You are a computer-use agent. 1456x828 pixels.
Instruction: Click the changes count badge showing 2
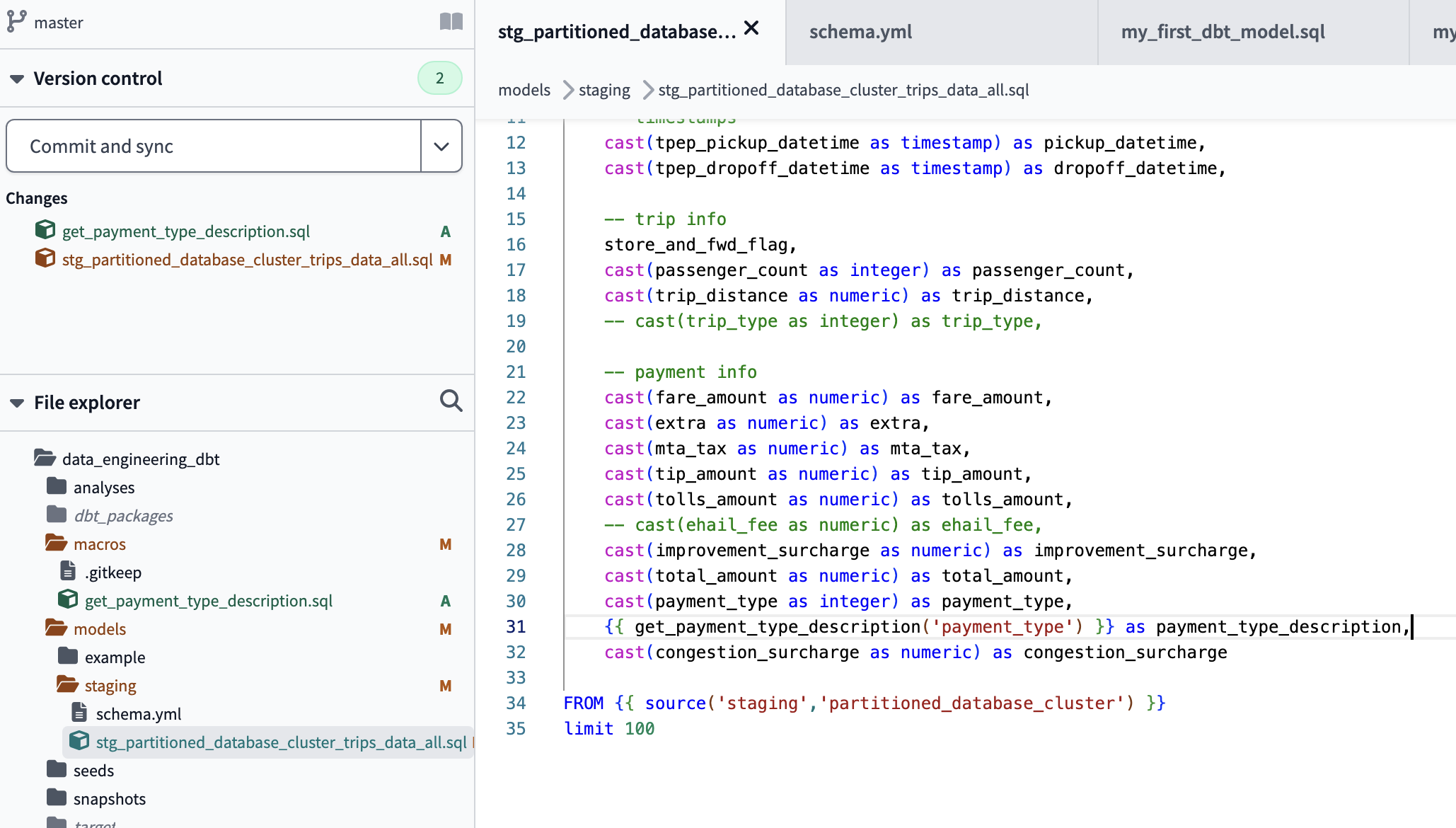pyautogui.click(x=440, y=78)
